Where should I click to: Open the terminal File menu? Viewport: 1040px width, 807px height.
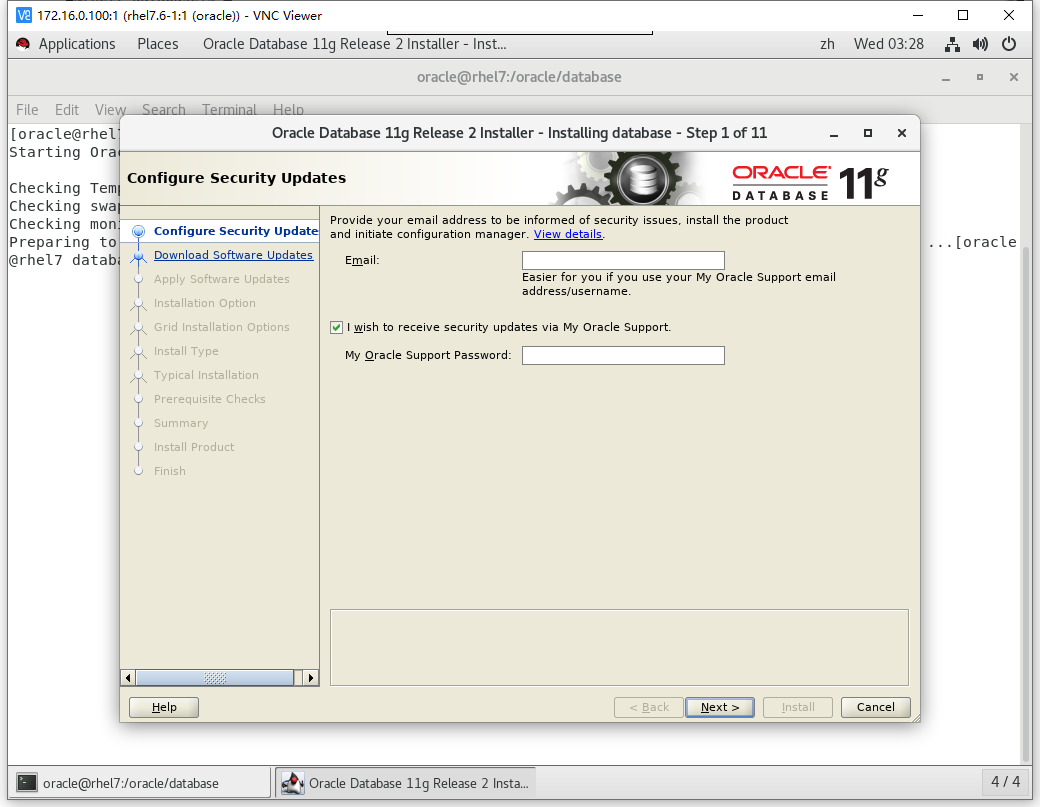point(27,109)
